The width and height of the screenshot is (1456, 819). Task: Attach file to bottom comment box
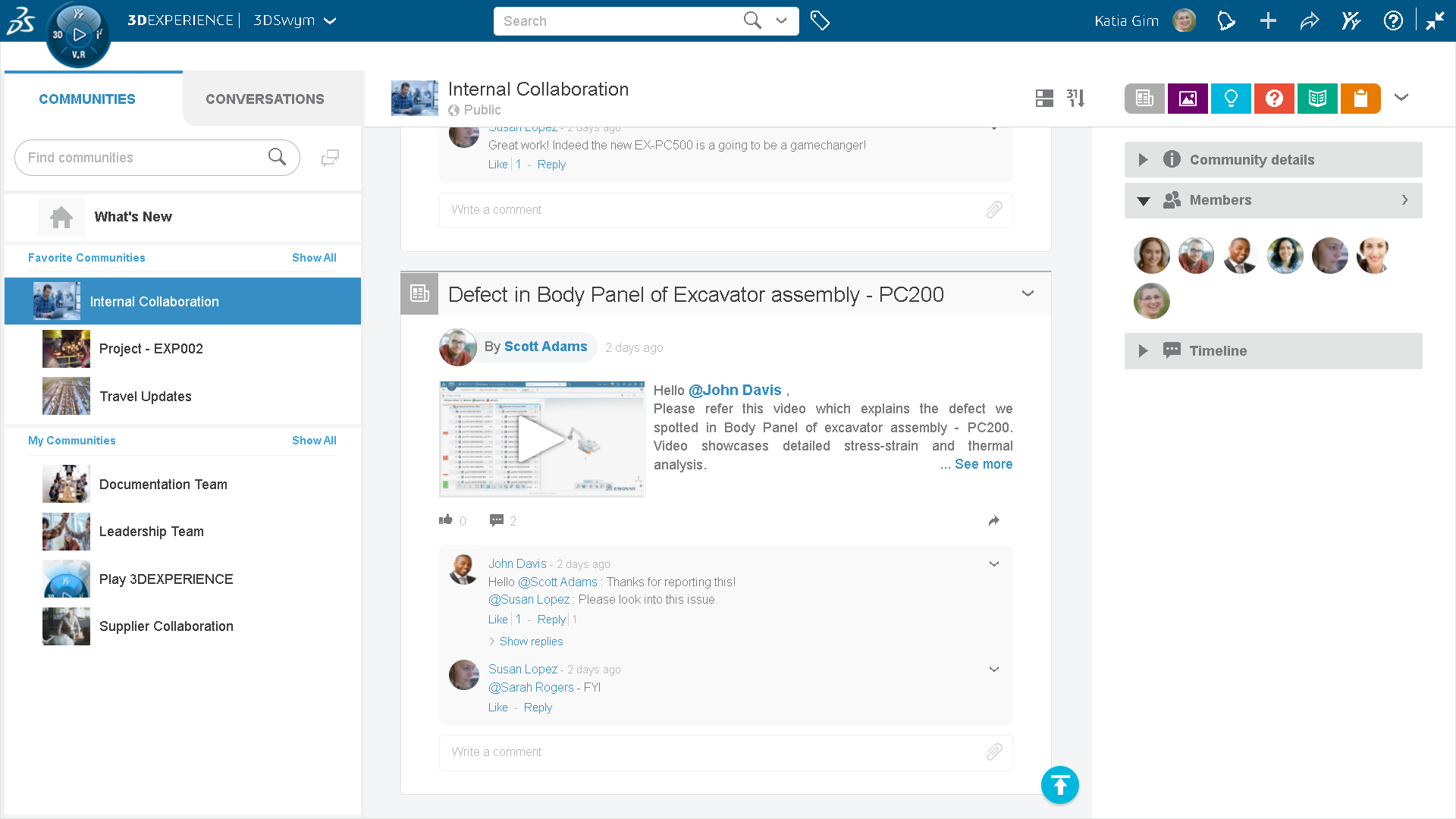point(994,752)
